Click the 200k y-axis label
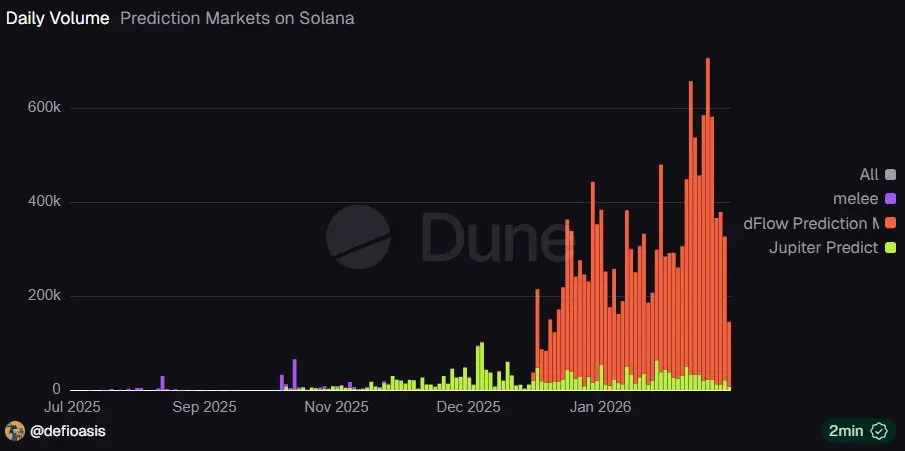The height and width of the screenshot is (451, 905). pyautogui.click(x=44, y=296)
